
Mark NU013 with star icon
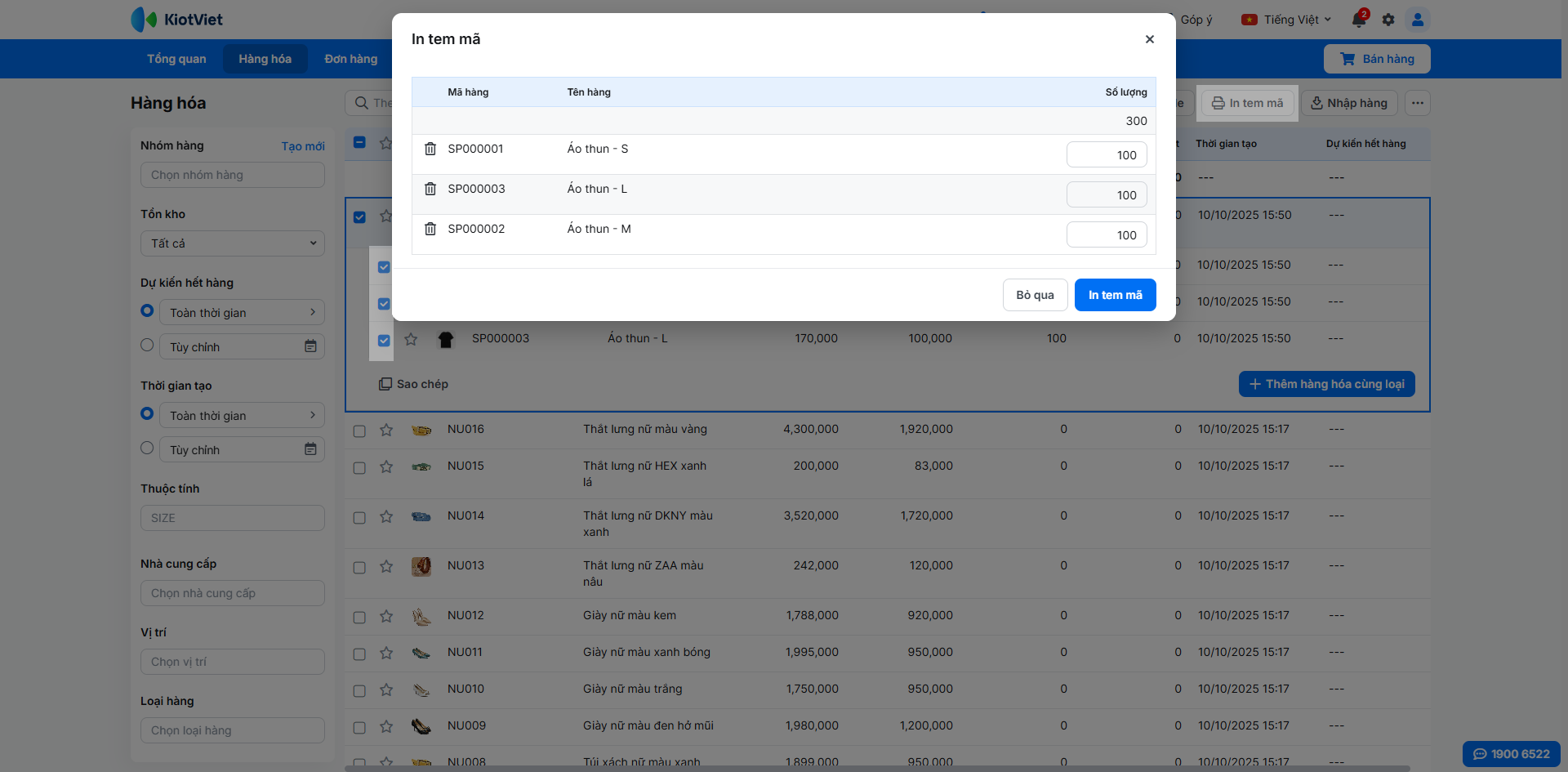click(386, 566)
